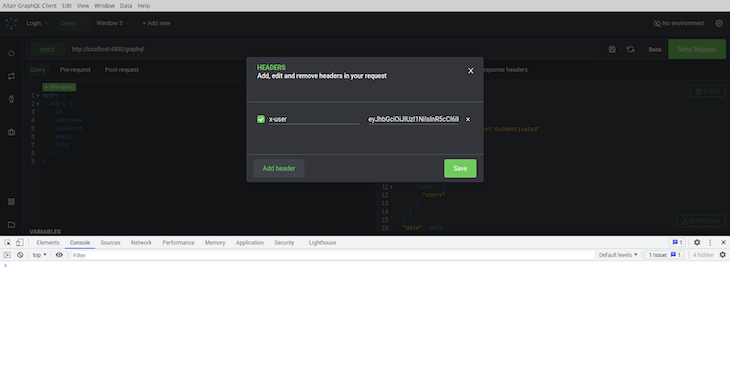Toggle the x-user header checkbox
Viewport: 730px width, 382px height.
[261, 119]
